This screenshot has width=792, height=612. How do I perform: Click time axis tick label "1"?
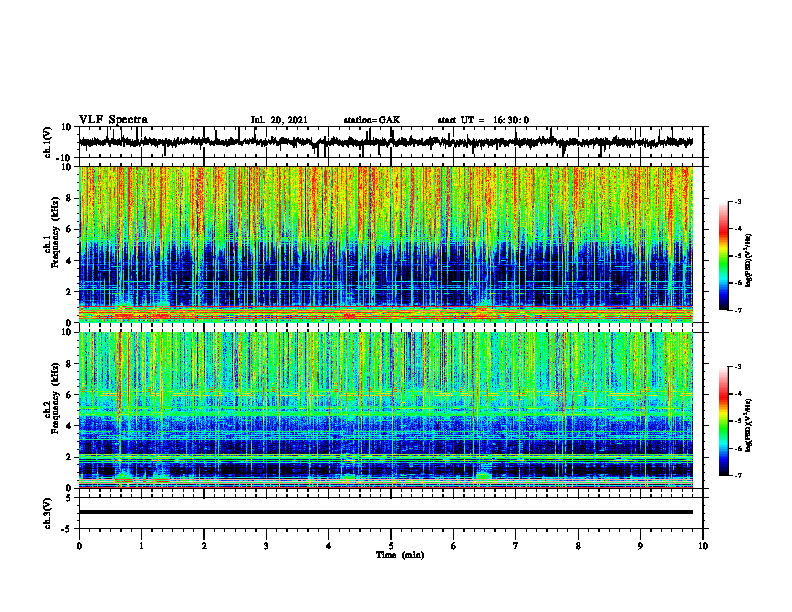pyautogui.click(x=141, y=546)
